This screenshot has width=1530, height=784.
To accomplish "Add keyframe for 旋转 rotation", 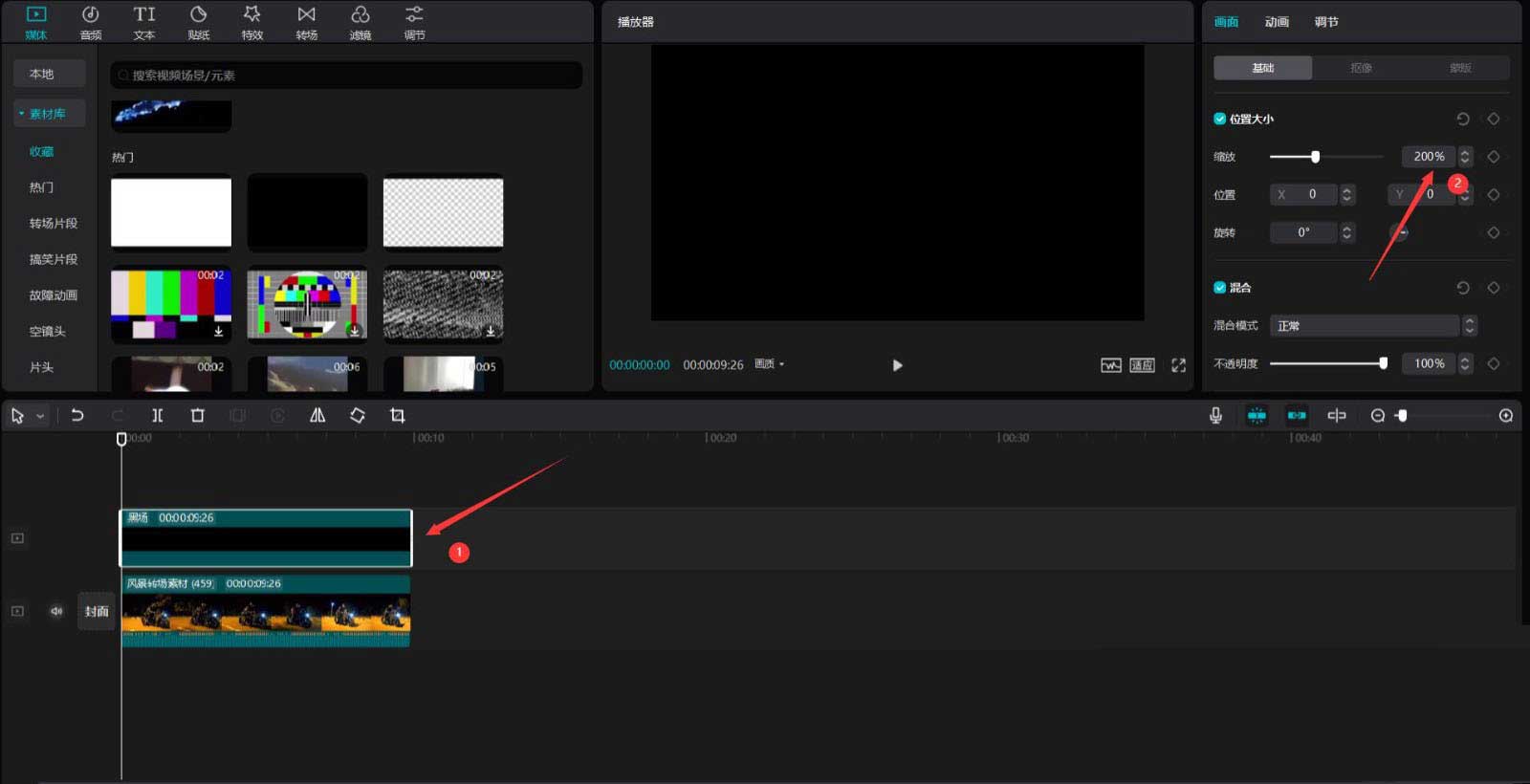I will [x=1494, y=232].
